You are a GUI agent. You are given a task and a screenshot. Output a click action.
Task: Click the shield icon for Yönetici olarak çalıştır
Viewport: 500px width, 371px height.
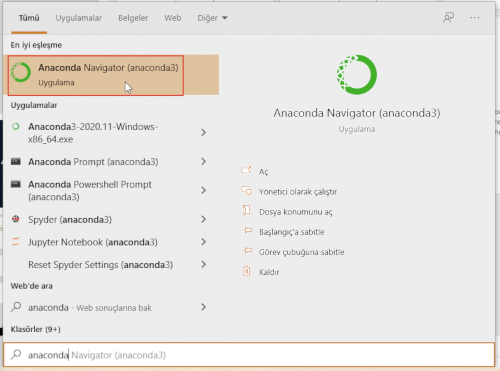tap(246, 191)
